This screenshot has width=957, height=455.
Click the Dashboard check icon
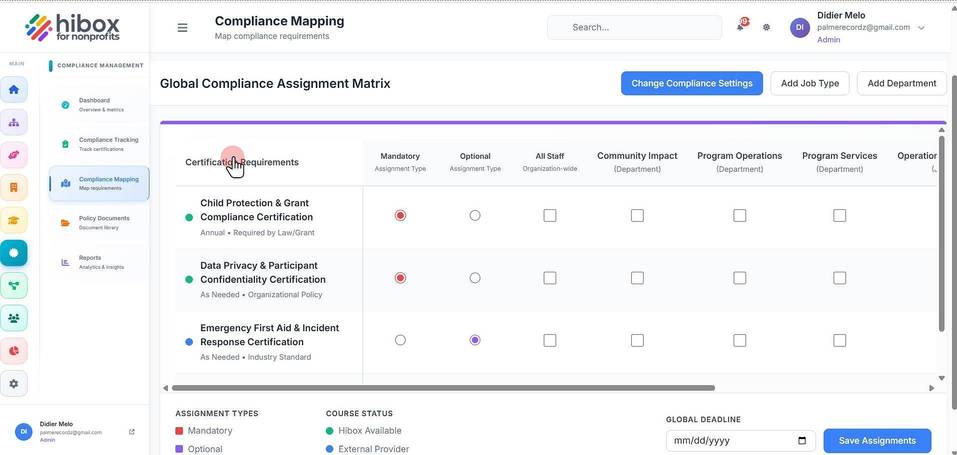tap(65, 105)
